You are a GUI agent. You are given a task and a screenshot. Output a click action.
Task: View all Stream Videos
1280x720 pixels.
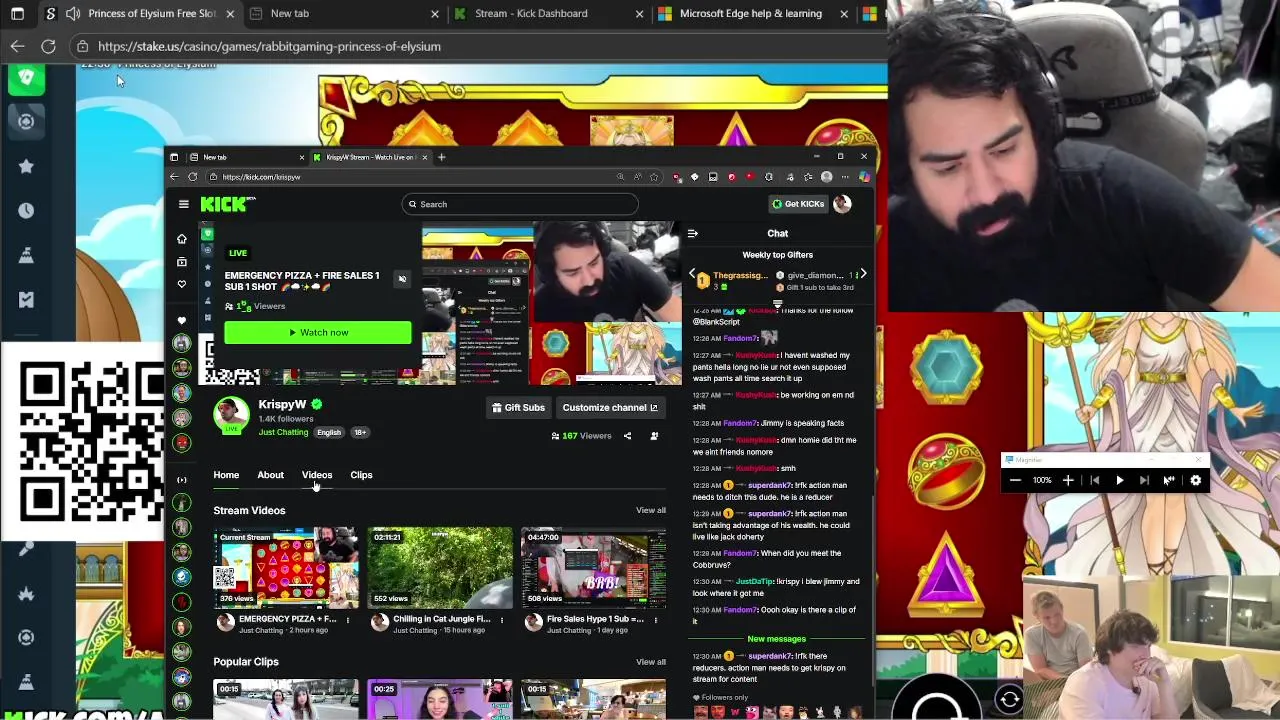[650, 510]
